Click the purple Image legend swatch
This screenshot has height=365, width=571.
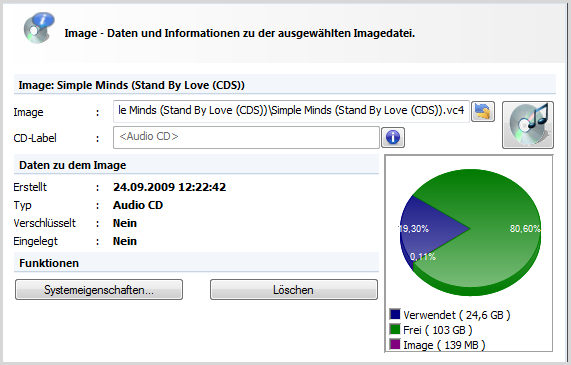[x=395, y=344]
